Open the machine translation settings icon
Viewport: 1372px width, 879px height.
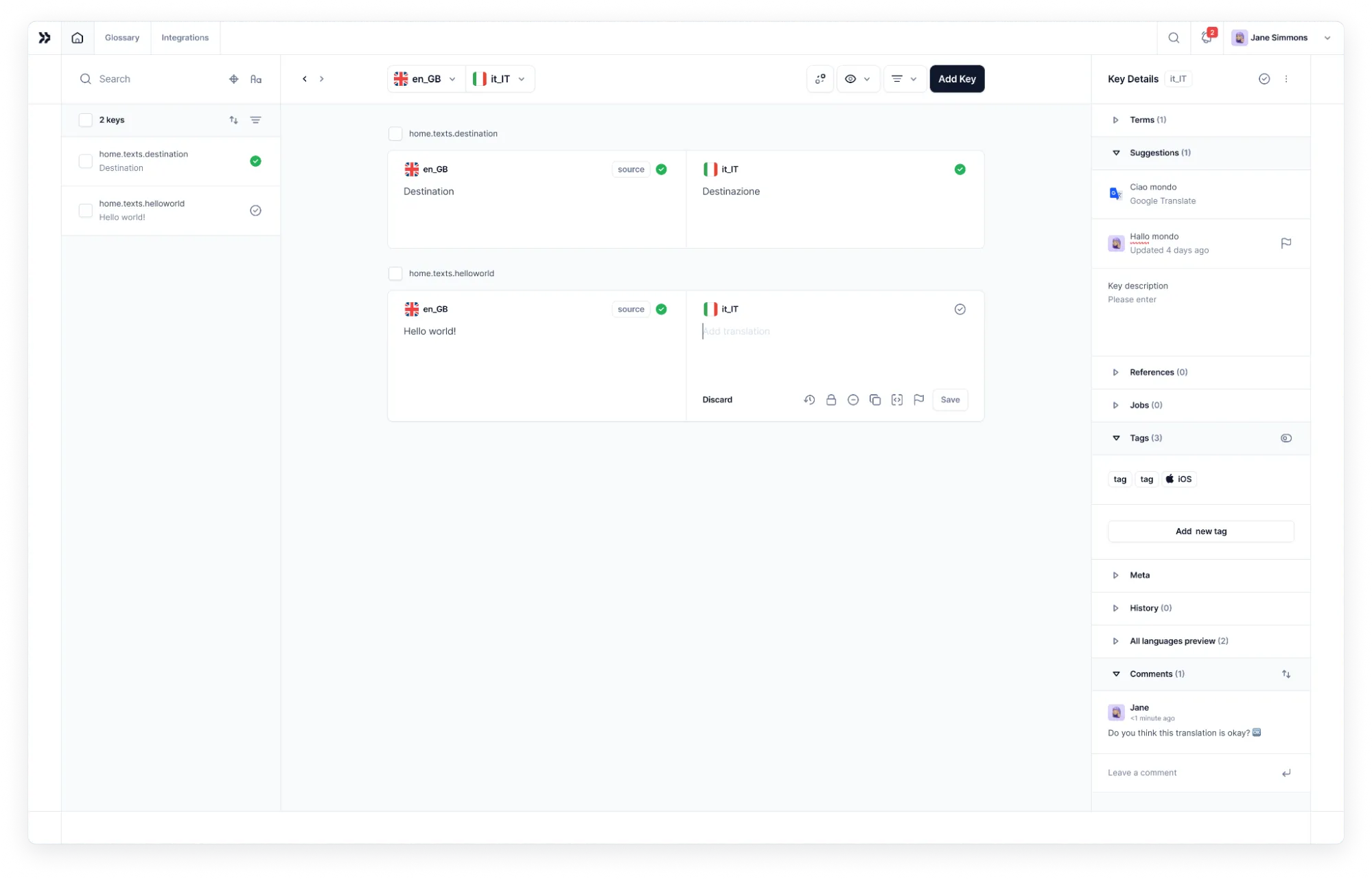pos(819,78)
